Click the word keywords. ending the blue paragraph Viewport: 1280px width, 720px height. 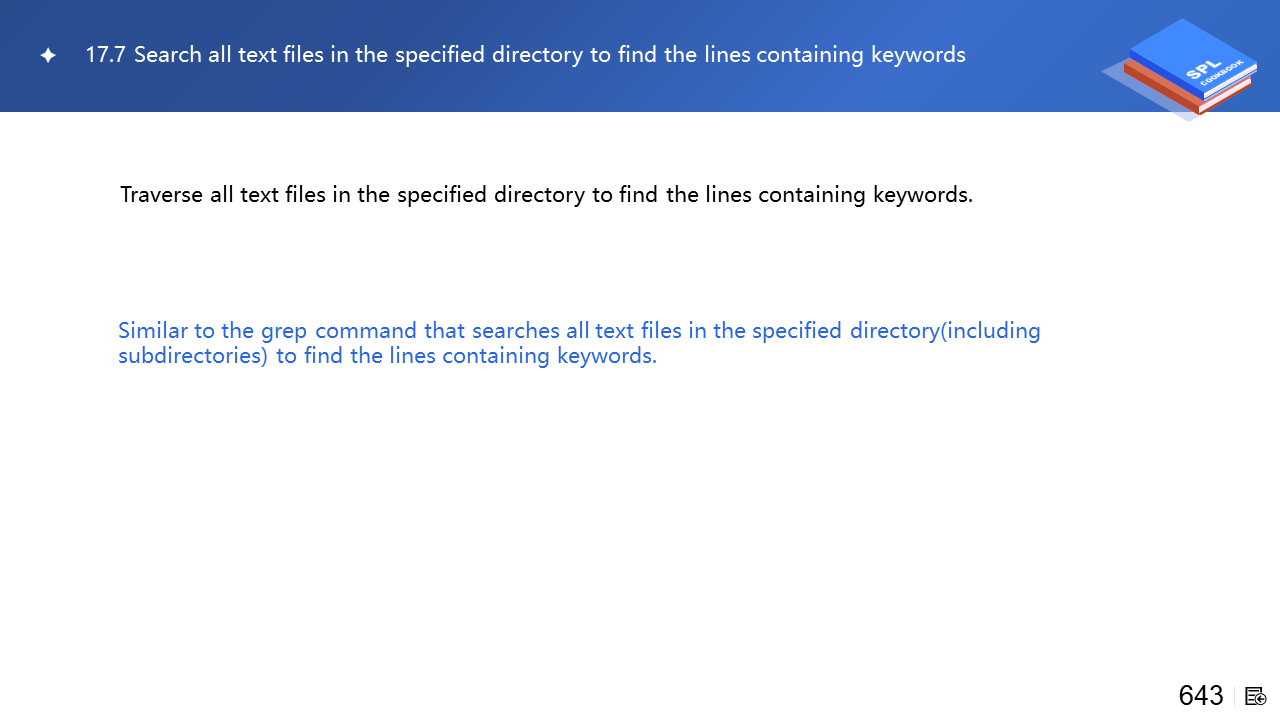607,356
